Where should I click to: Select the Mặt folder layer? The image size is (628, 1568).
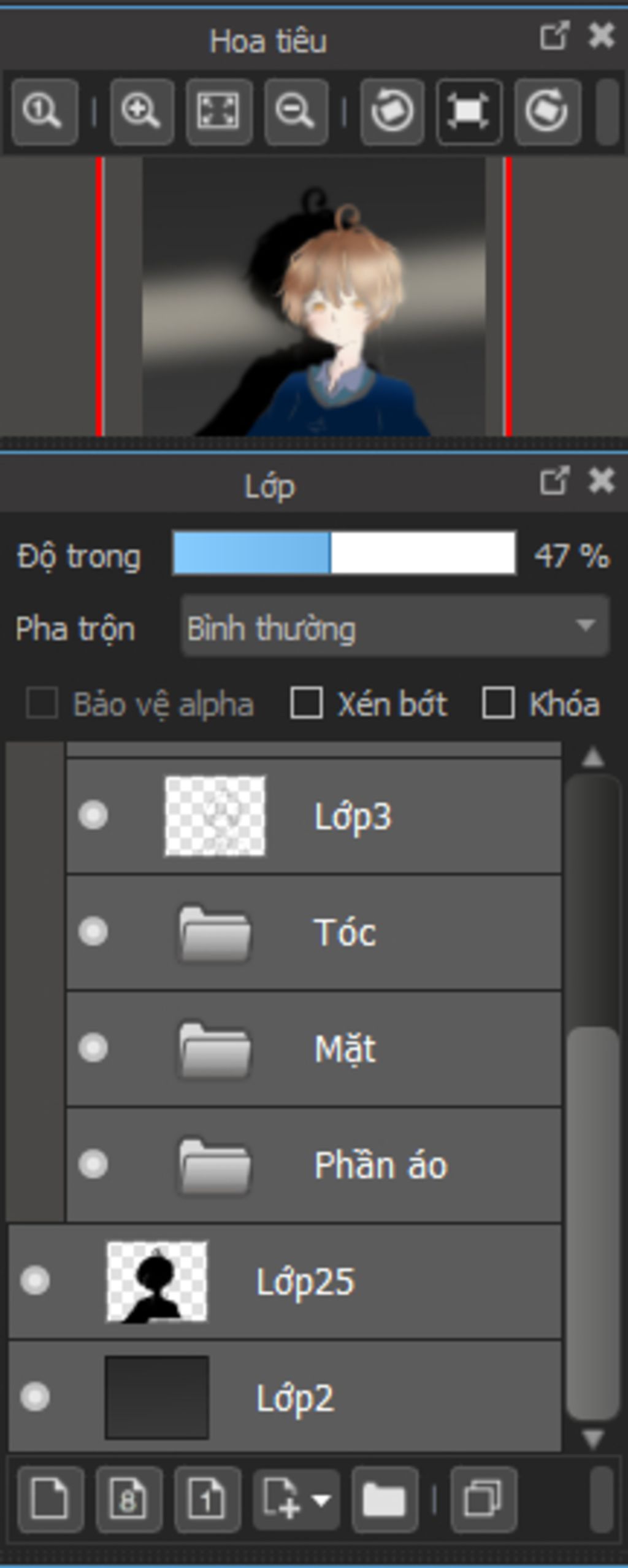[313, 1048]
